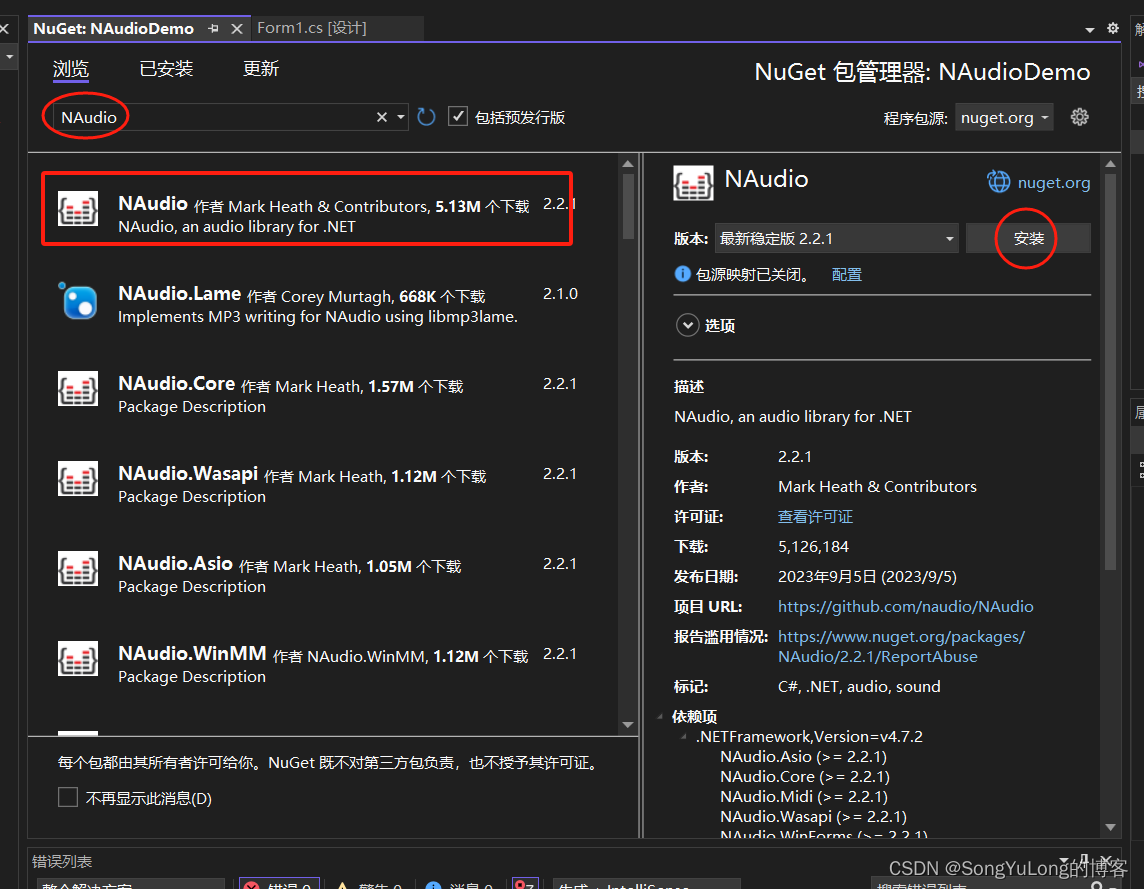
Task: Click the NAudio icon in details pane
Action: click(x=693, y=182)
